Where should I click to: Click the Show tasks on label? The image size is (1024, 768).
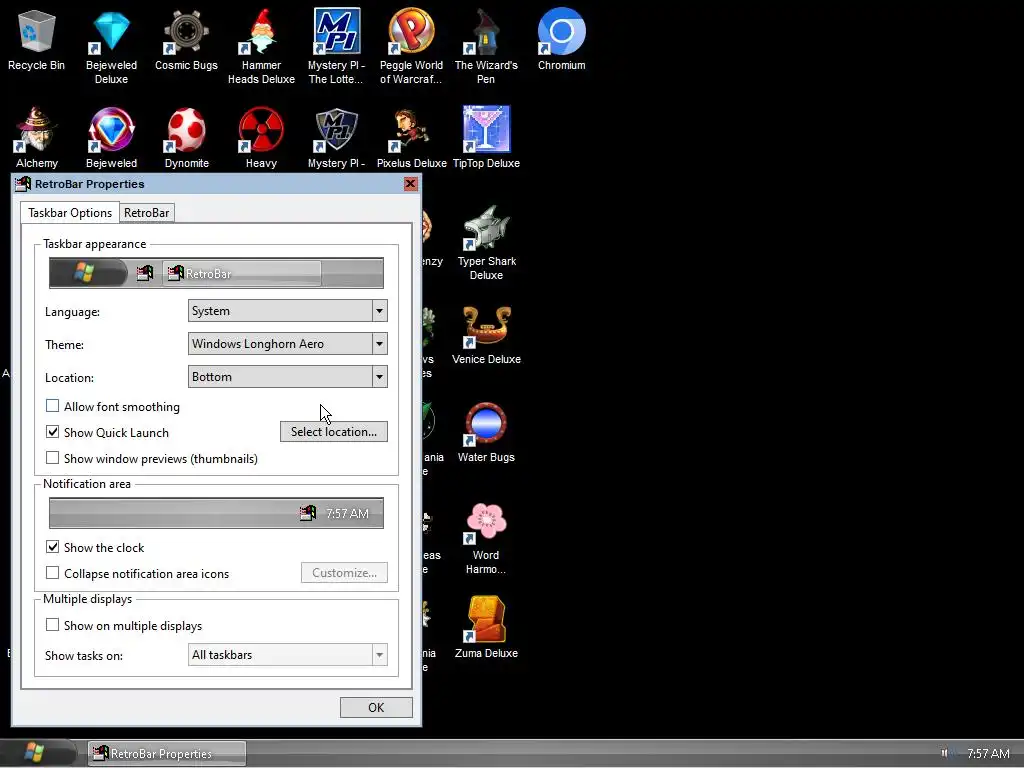click(x=84, y=656)
